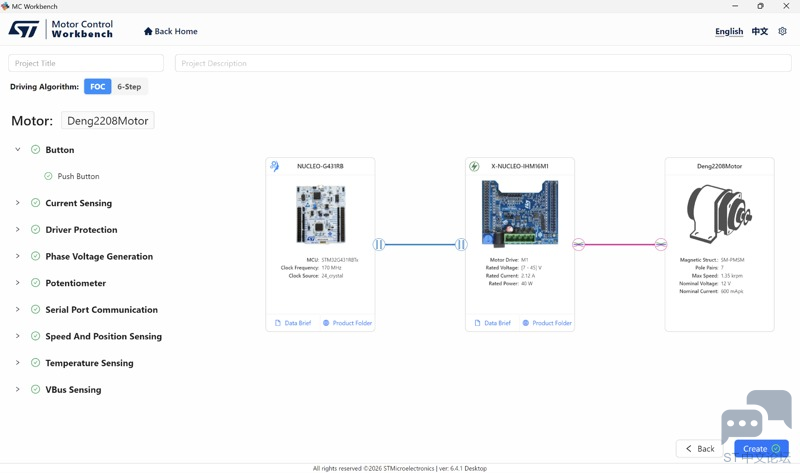Click the MC Workbench title bar app icon
The width and height of the screenshot is (800, 473).
(x=5, y=6)
